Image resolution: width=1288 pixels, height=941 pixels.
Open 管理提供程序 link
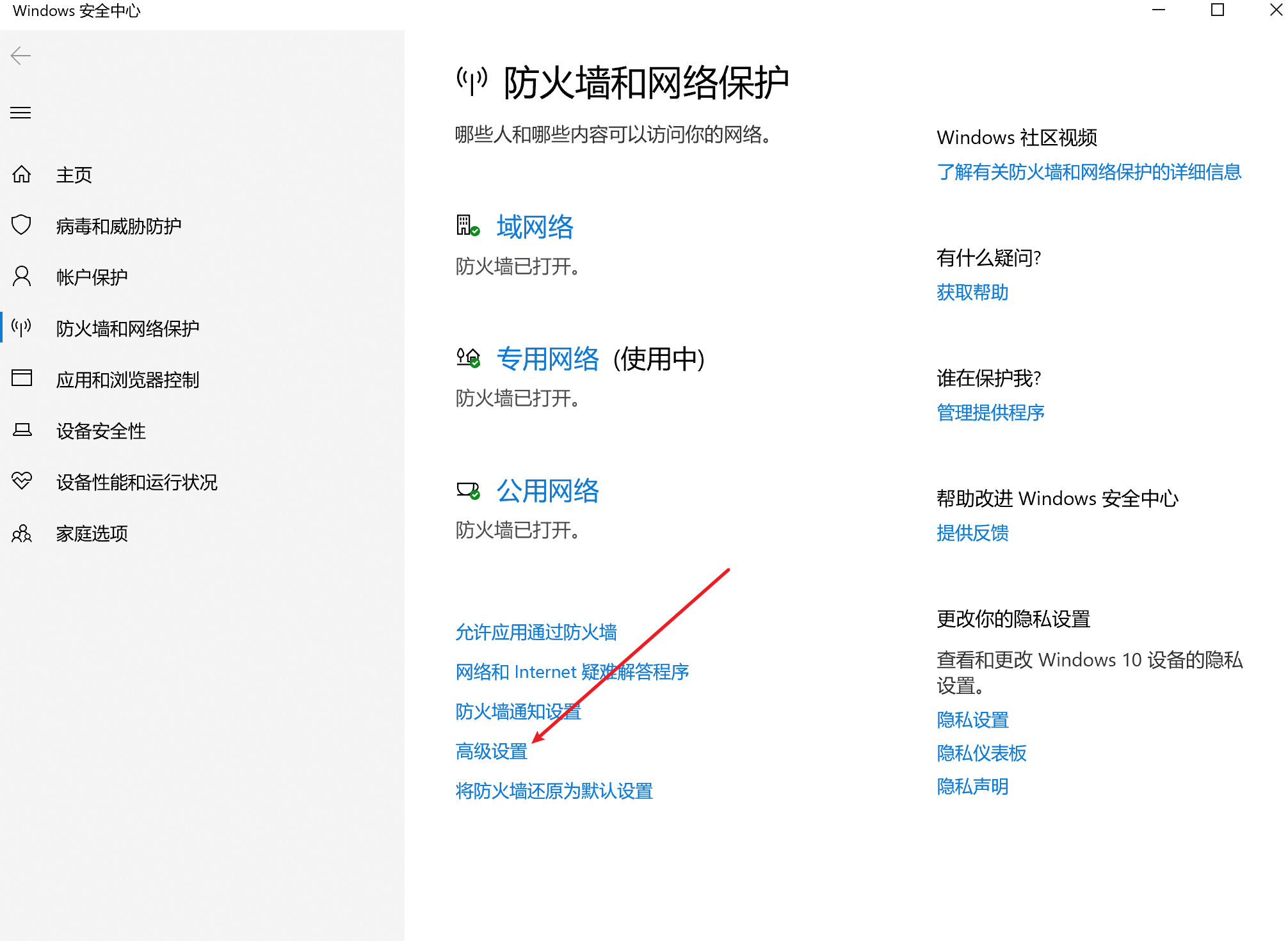coord(990,413)
